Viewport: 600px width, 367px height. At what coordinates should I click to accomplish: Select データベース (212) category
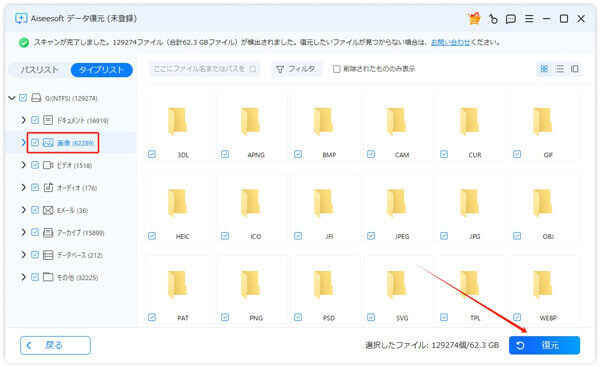point(80,255)
